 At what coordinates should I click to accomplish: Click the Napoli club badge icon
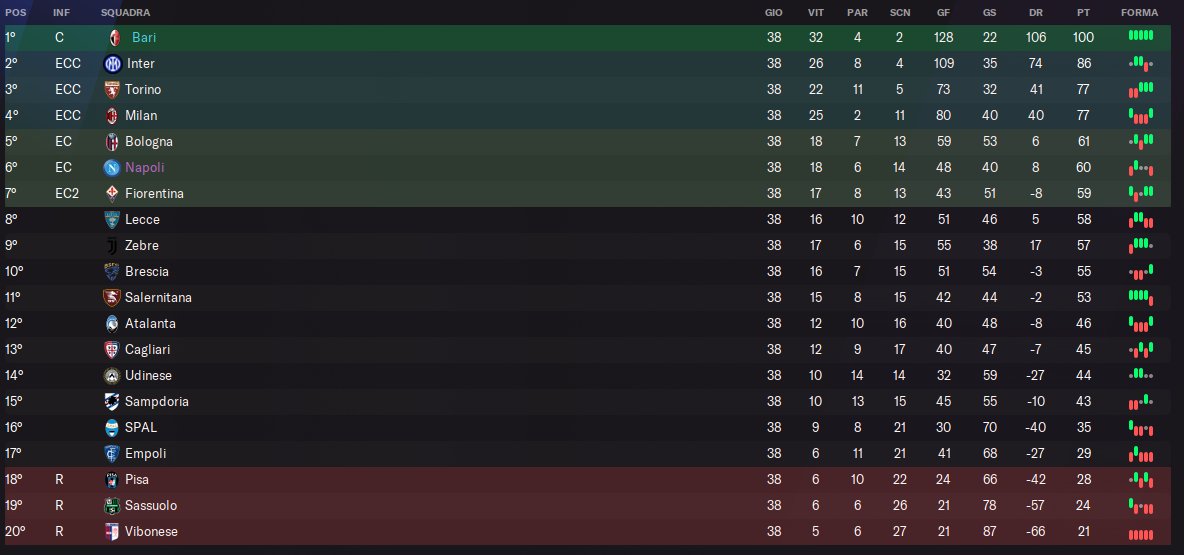point(112,167)
